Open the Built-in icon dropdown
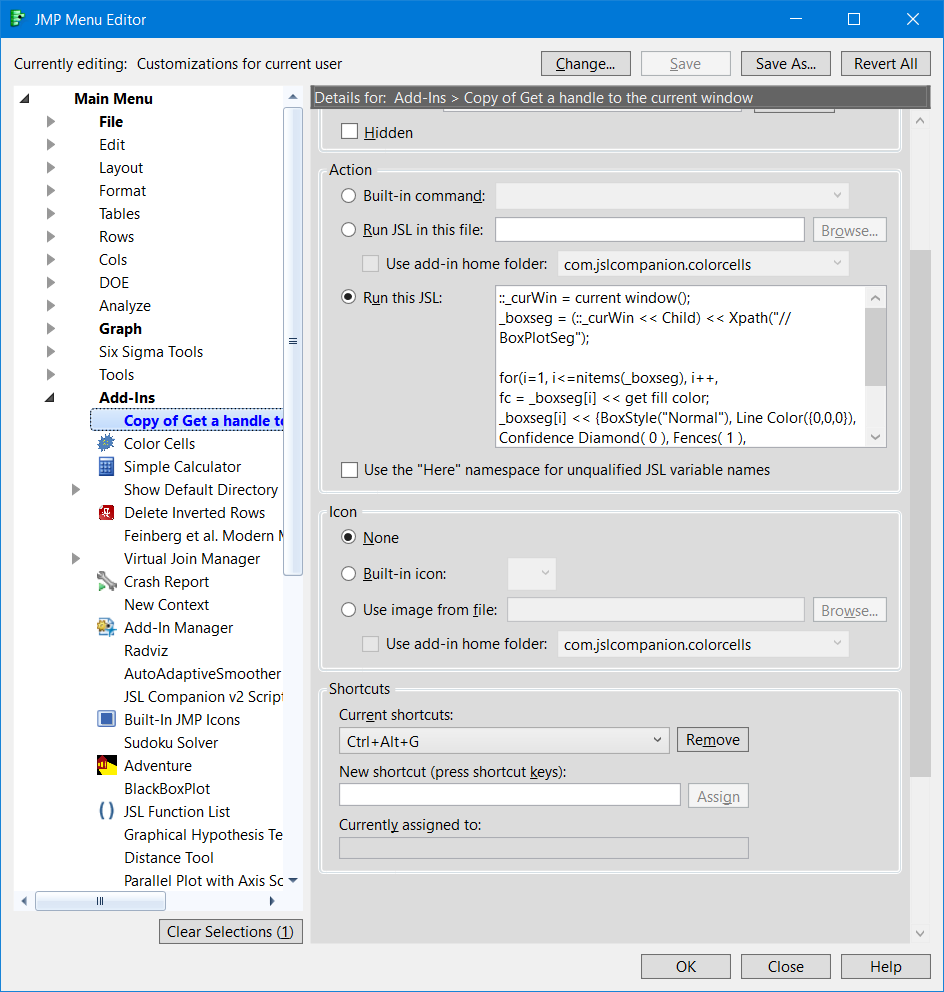 click(532, 573)
